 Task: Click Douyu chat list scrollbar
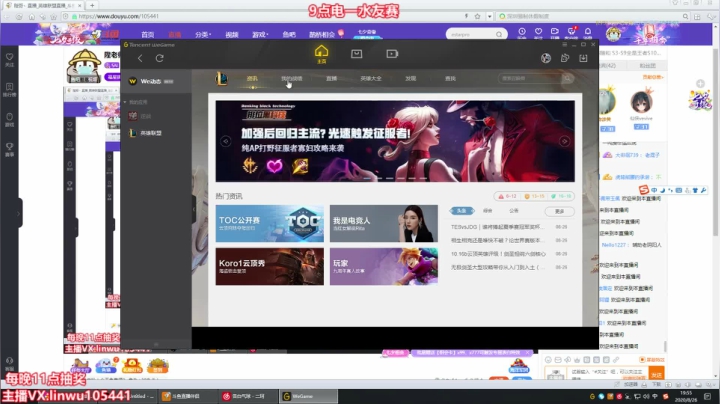[665, 346]
